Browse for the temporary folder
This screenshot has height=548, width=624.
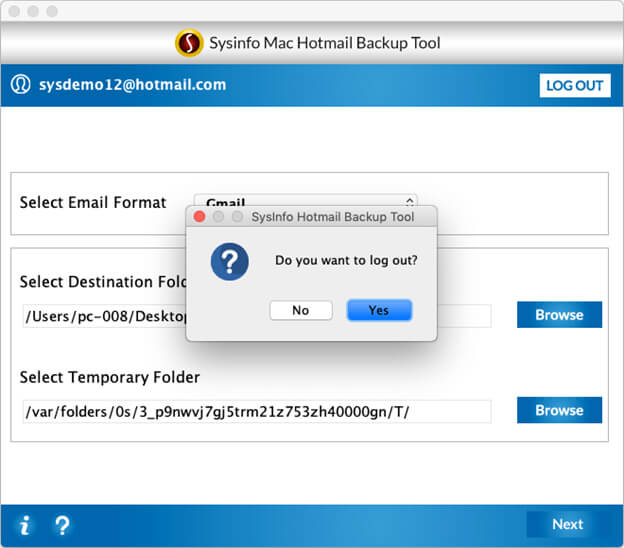(559, 410)
